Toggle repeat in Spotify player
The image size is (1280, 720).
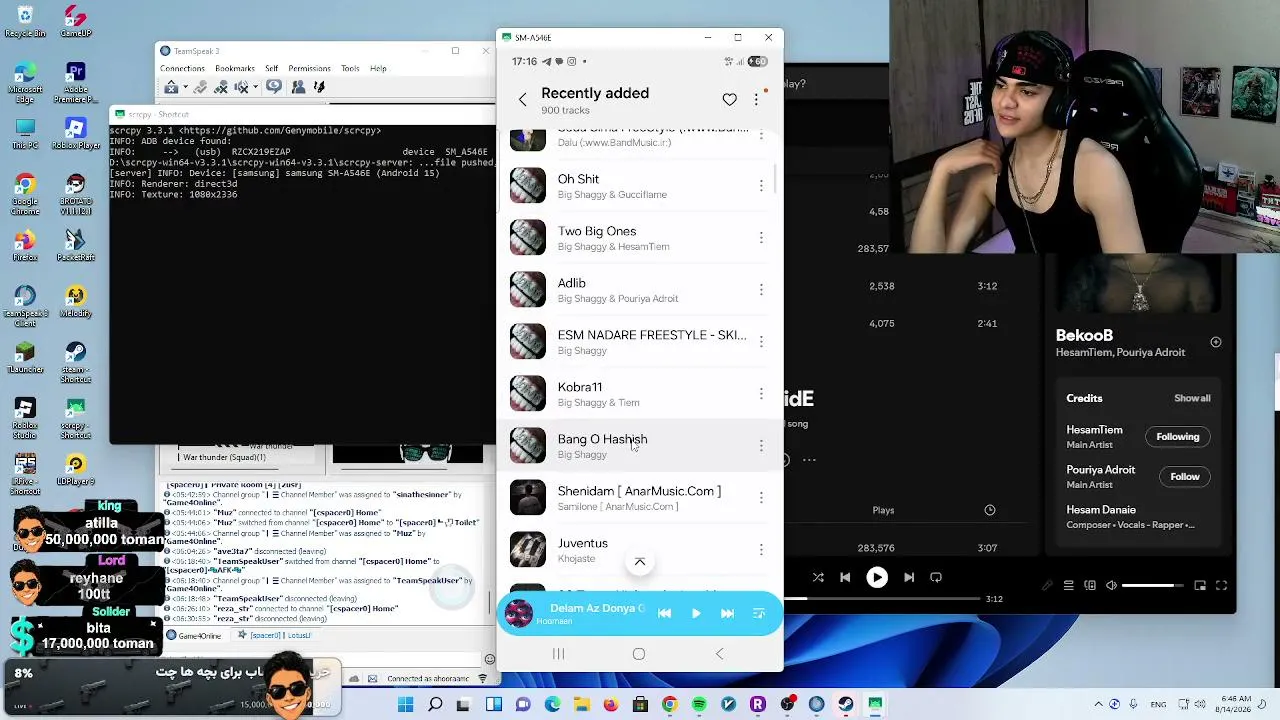click(x=936, y=577)
